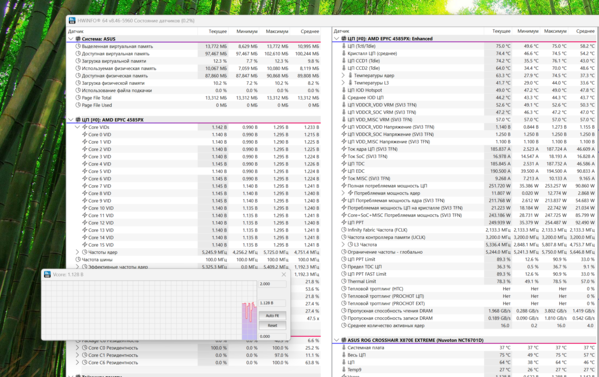Expand the Температуры ядер group
The width and height of the screenshot is (599, 377).
coord(343,76)
